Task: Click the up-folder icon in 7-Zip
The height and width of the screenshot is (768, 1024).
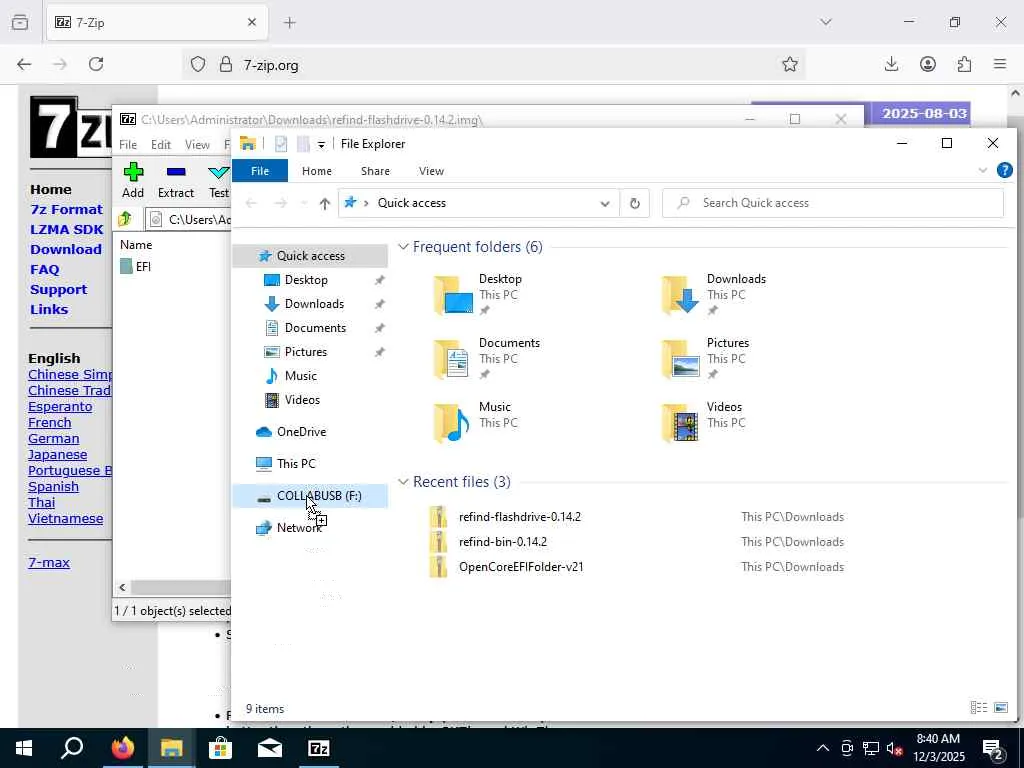Action: coord(125,219)
